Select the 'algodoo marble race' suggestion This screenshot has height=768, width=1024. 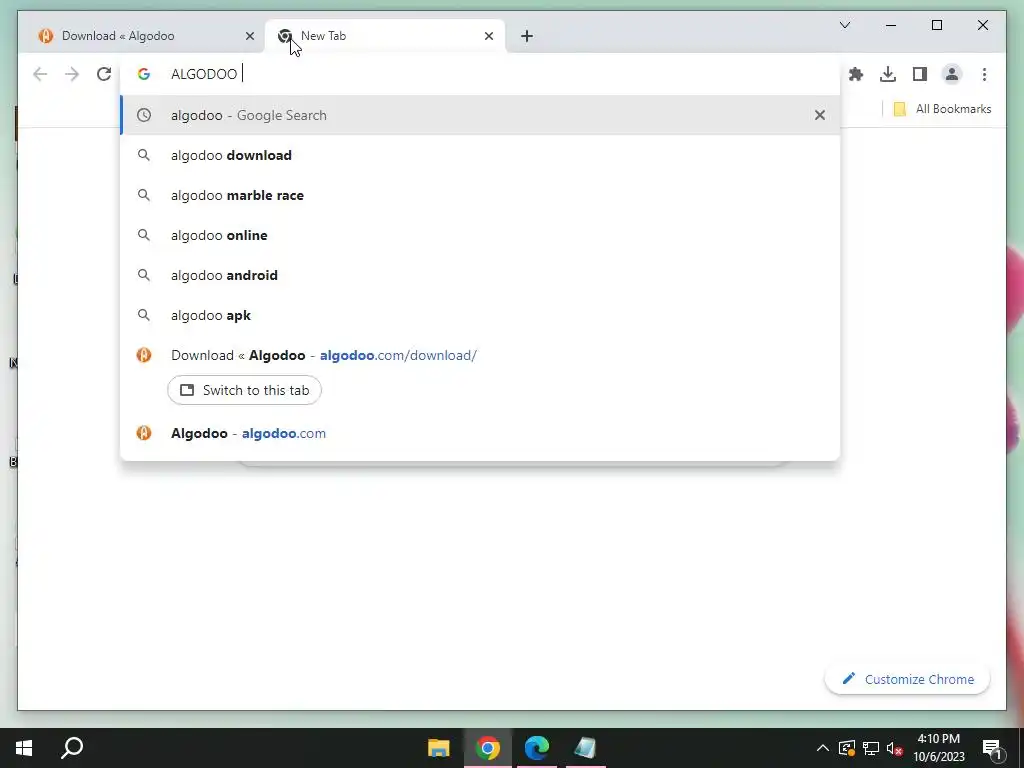[x=480, y=195]
